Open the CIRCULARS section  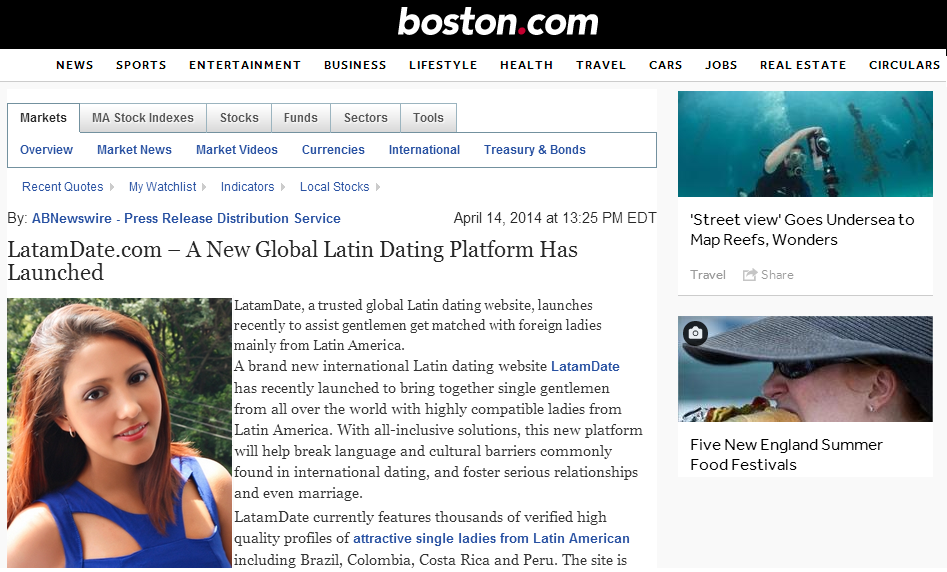pos(905,65)
